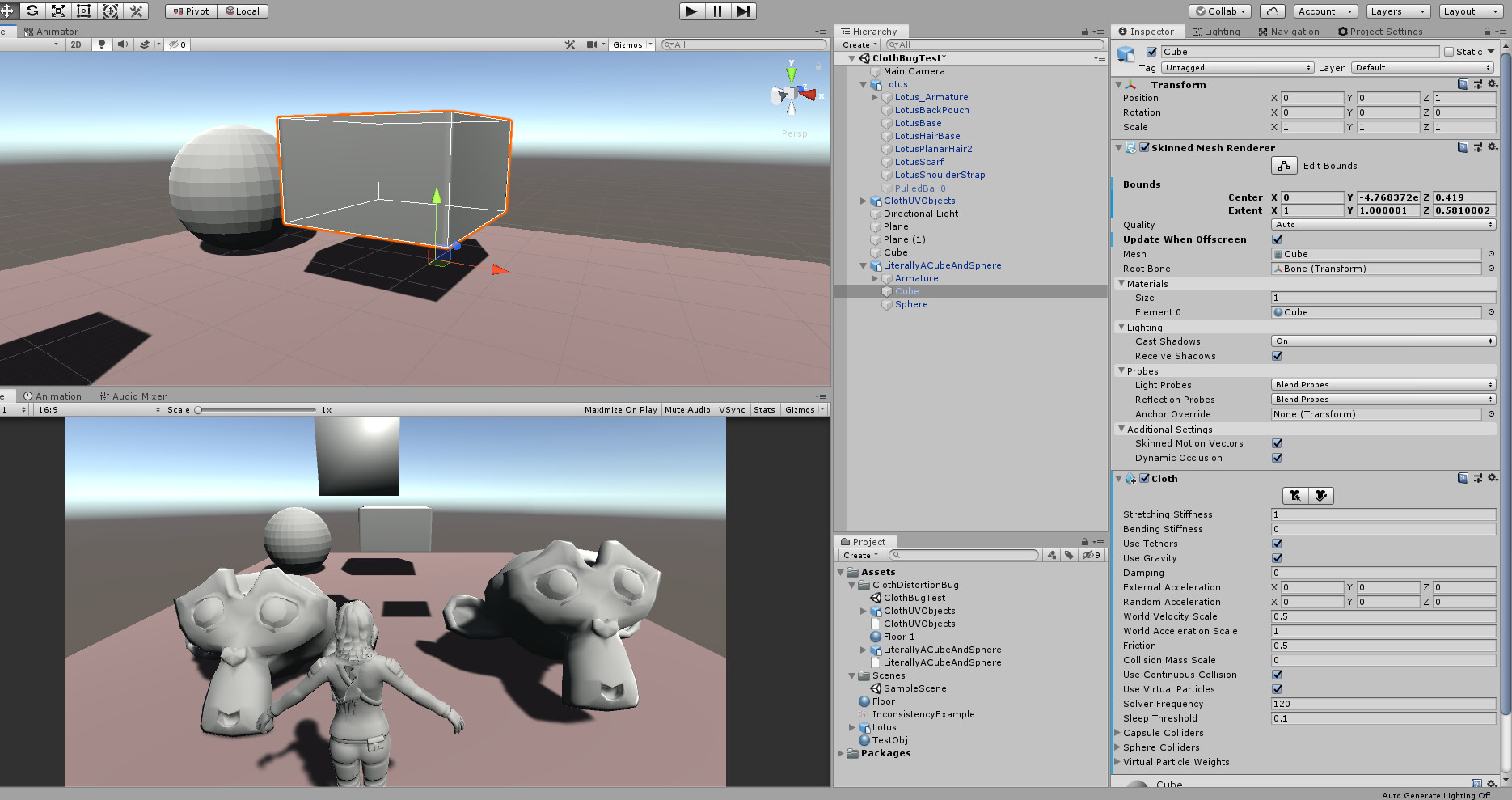
Task: Open Cloth component preset icon
Action: coord(1478,478)
